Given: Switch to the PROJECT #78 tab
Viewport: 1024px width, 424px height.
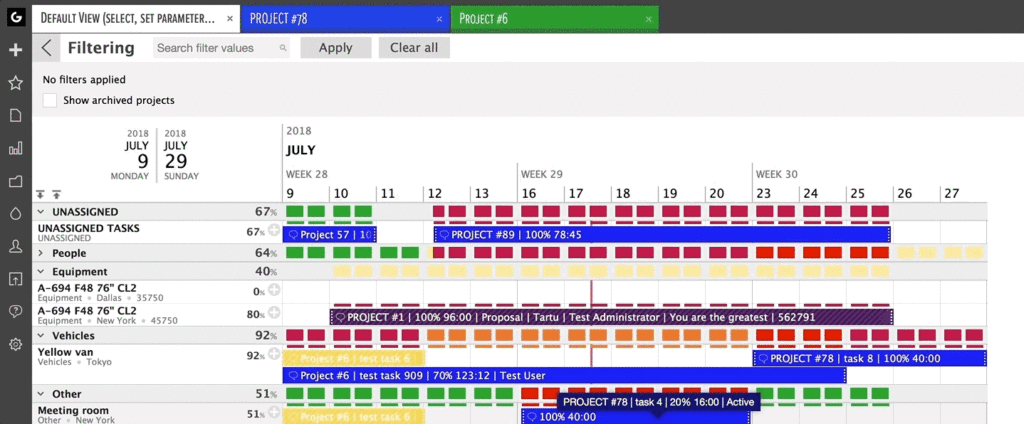Looking at the screenshot, I should [x=345, y=19].
